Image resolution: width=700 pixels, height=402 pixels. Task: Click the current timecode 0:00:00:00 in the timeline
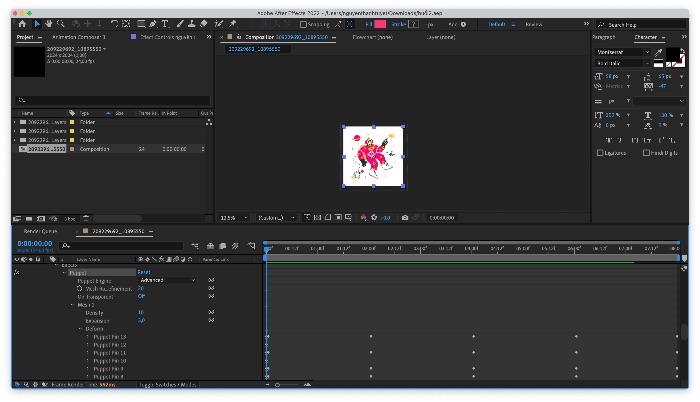click(x=35, y=244)
